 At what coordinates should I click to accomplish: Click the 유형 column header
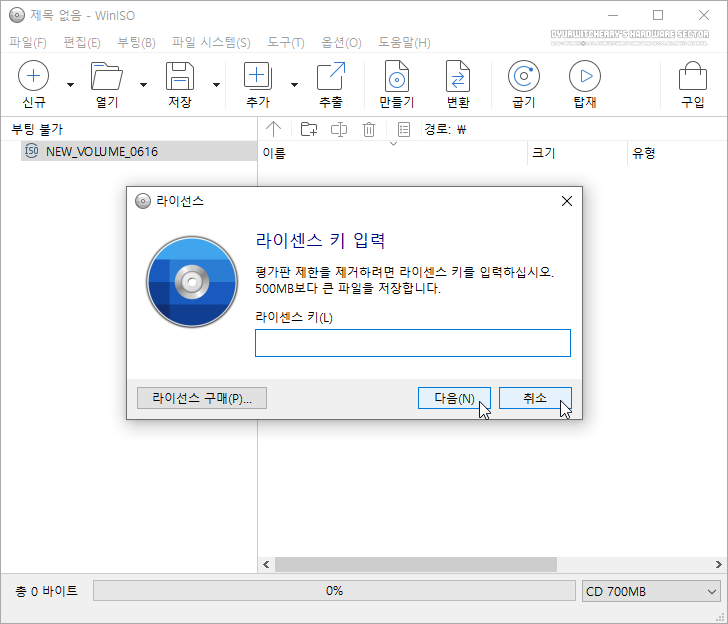pyautogui.click(x=677, y=153)
